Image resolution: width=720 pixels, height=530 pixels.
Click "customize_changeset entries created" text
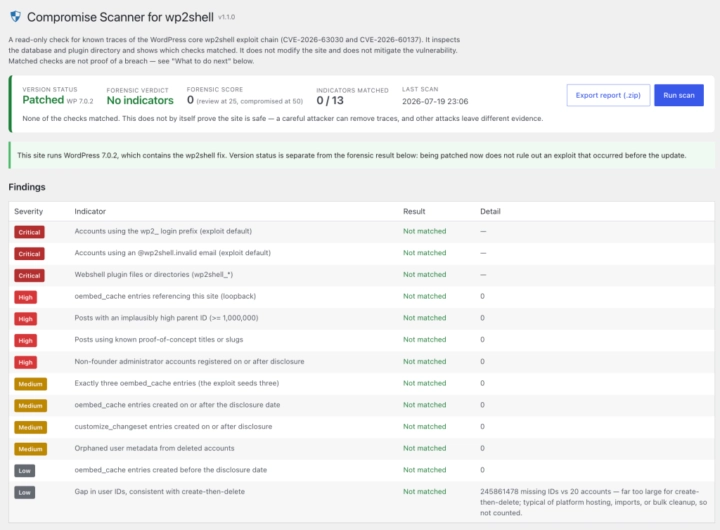pyautogui.click(x=173, y=426)
